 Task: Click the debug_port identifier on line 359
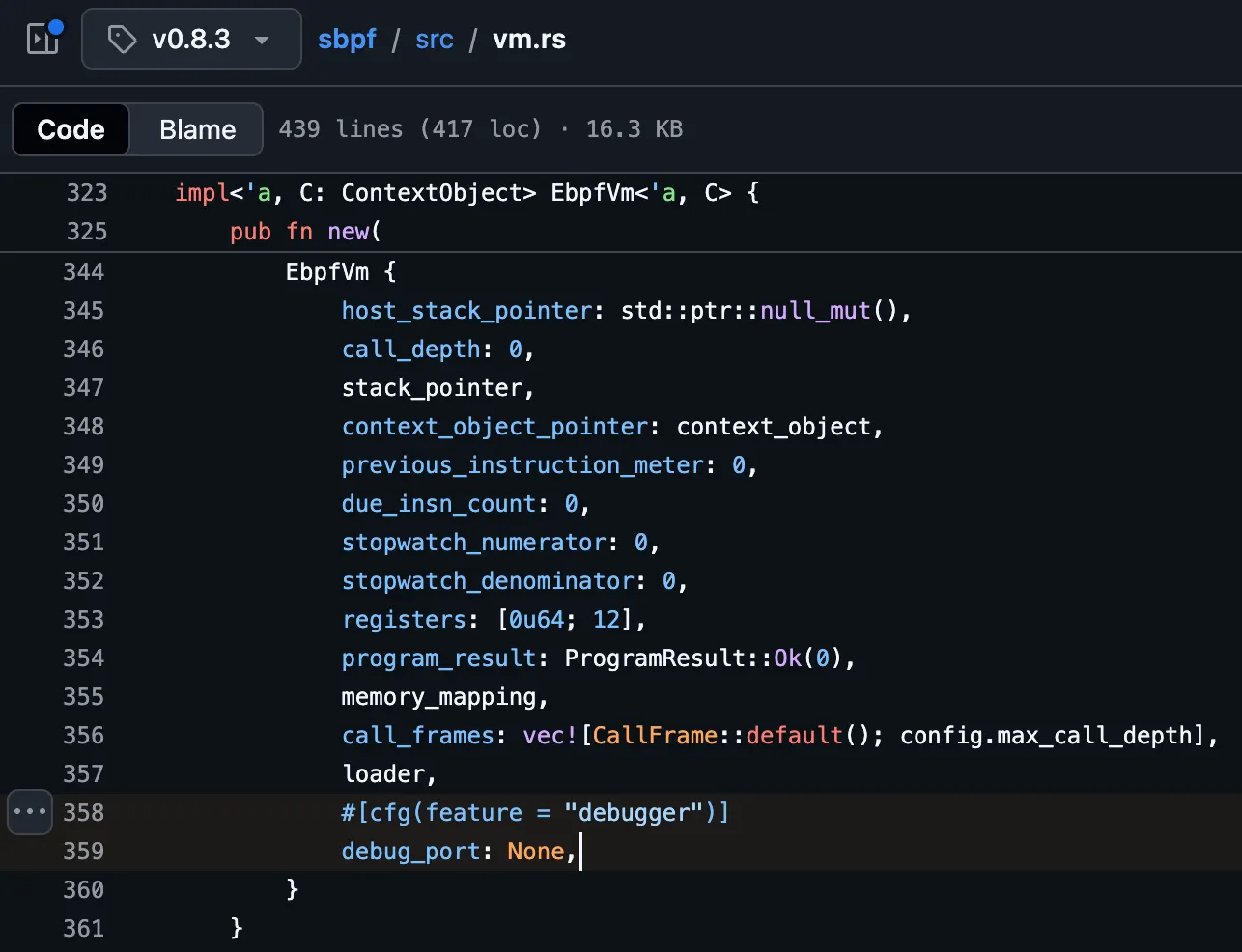coord(410,852)
